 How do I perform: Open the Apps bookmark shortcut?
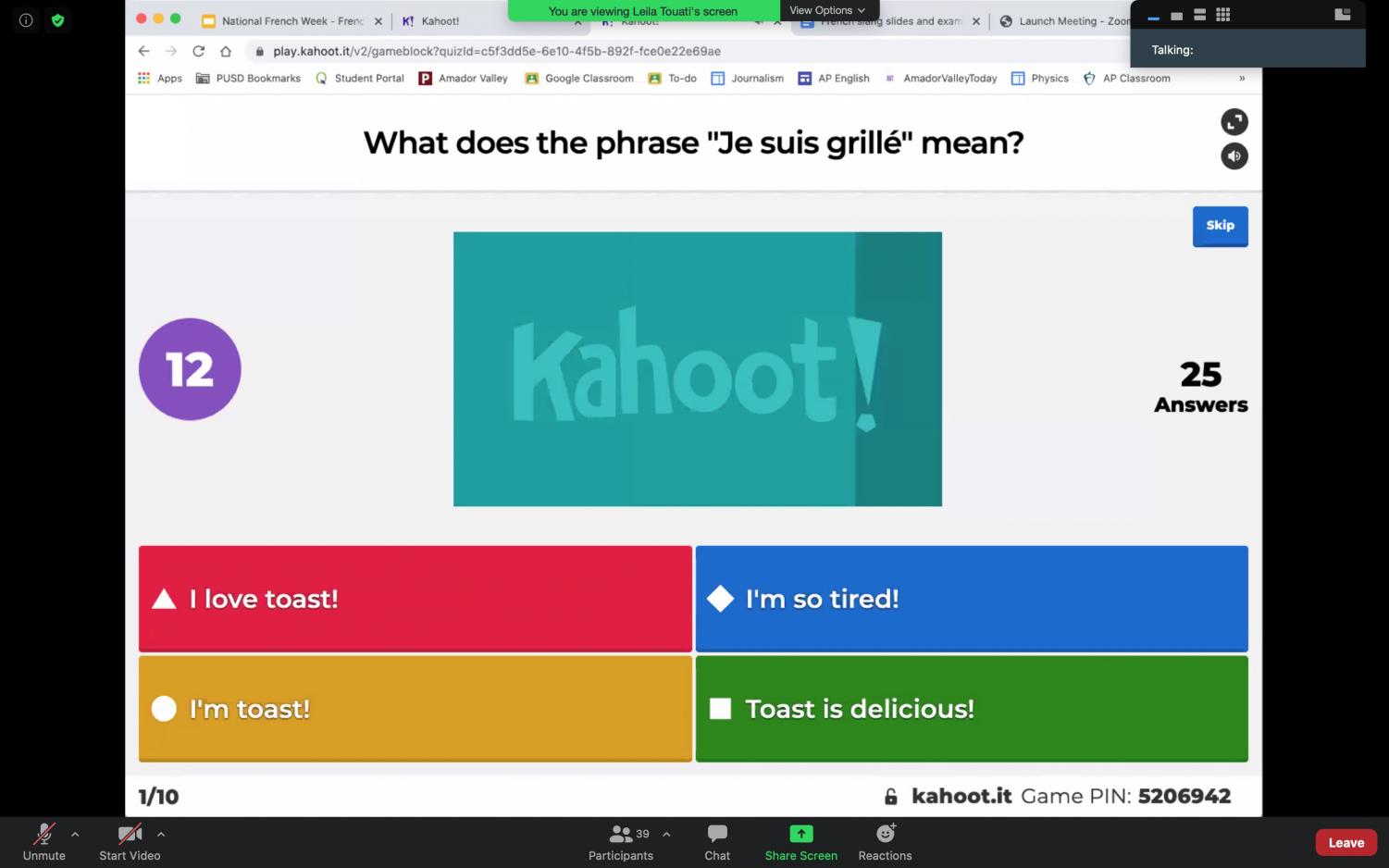159,79
